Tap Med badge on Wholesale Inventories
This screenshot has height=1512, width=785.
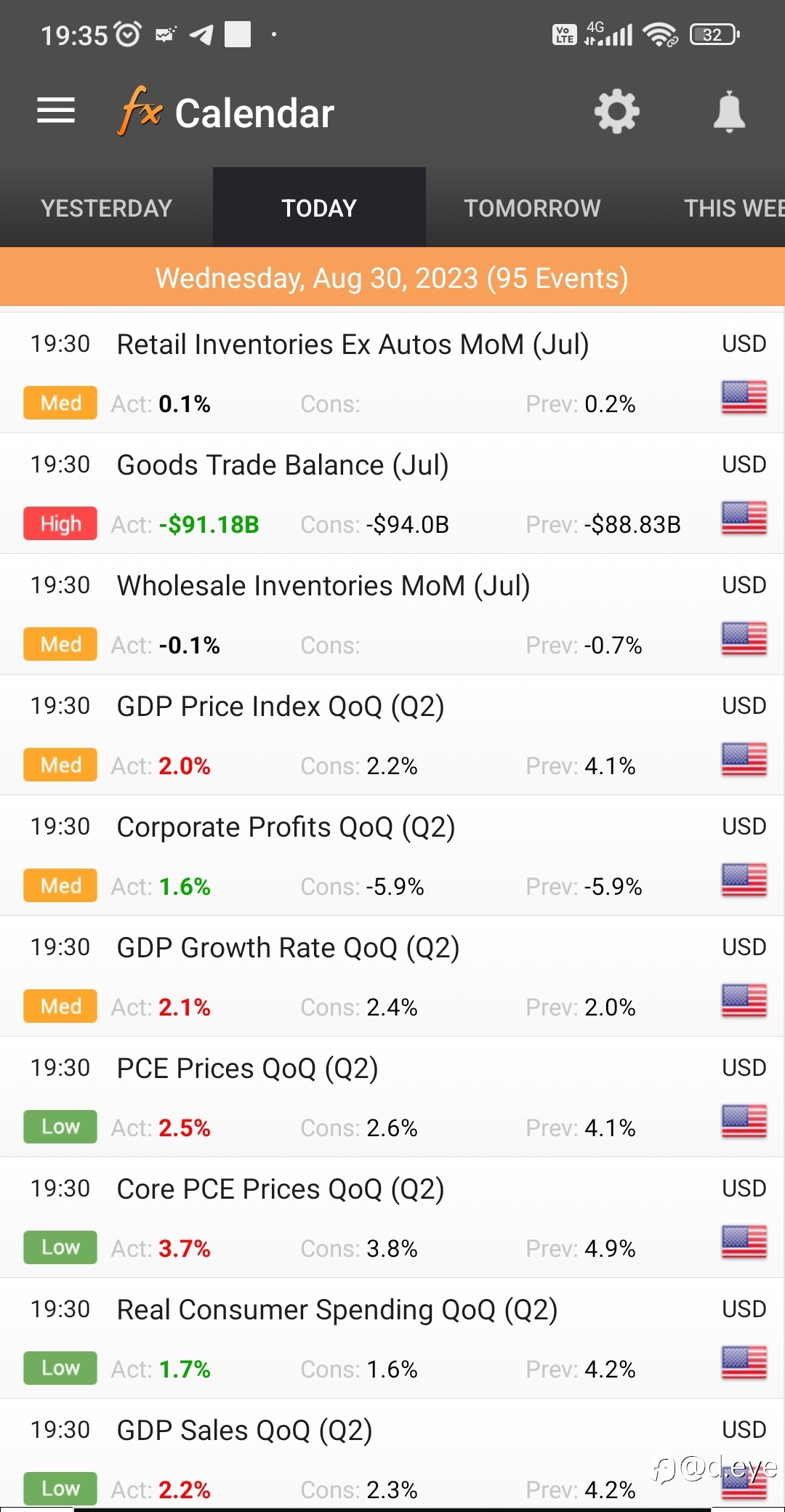(x=60, y=644)
